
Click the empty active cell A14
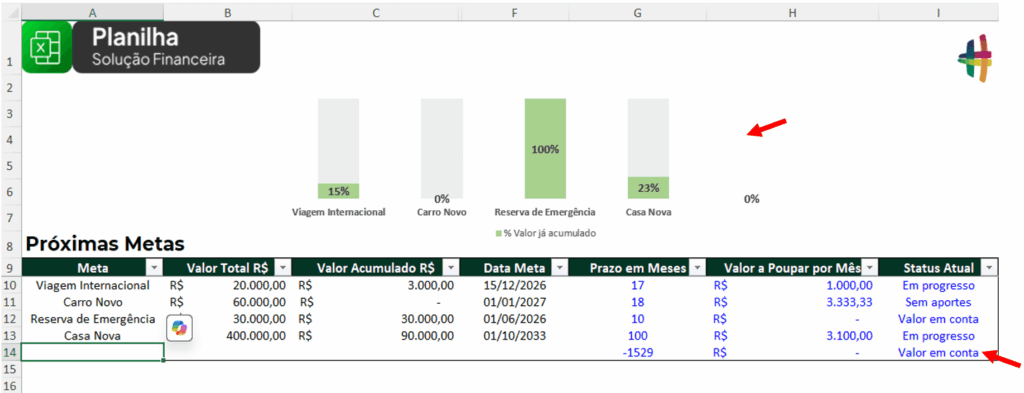click(92, 353)
